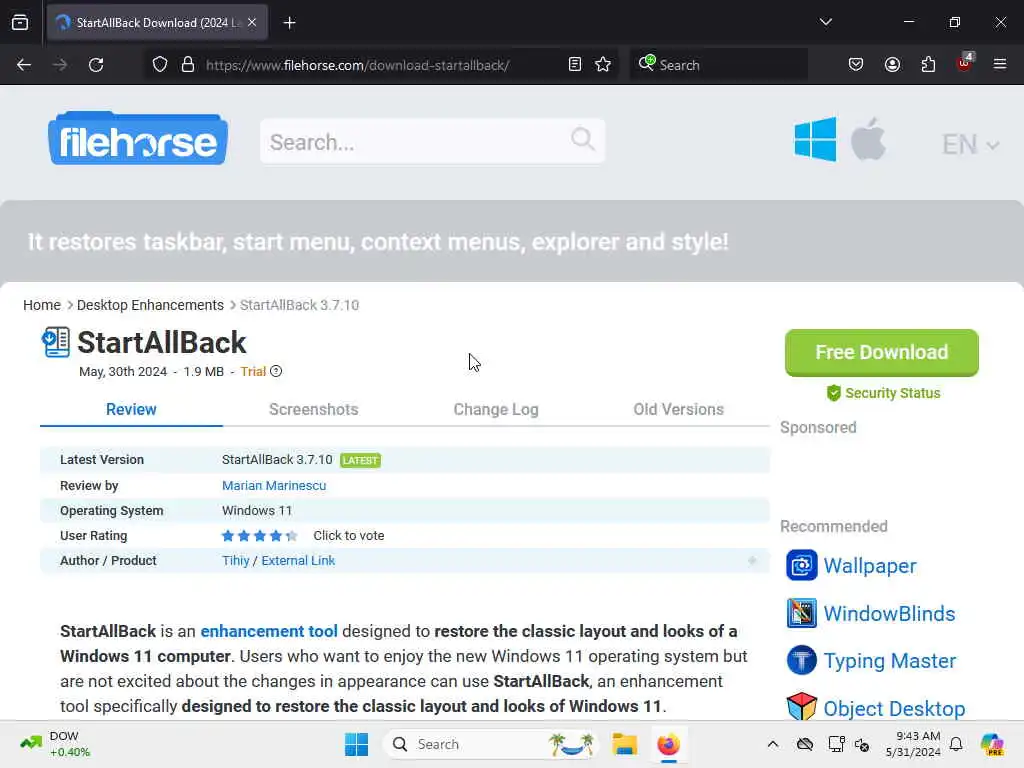Click the site padlock icon

click(x=188, y=65)
